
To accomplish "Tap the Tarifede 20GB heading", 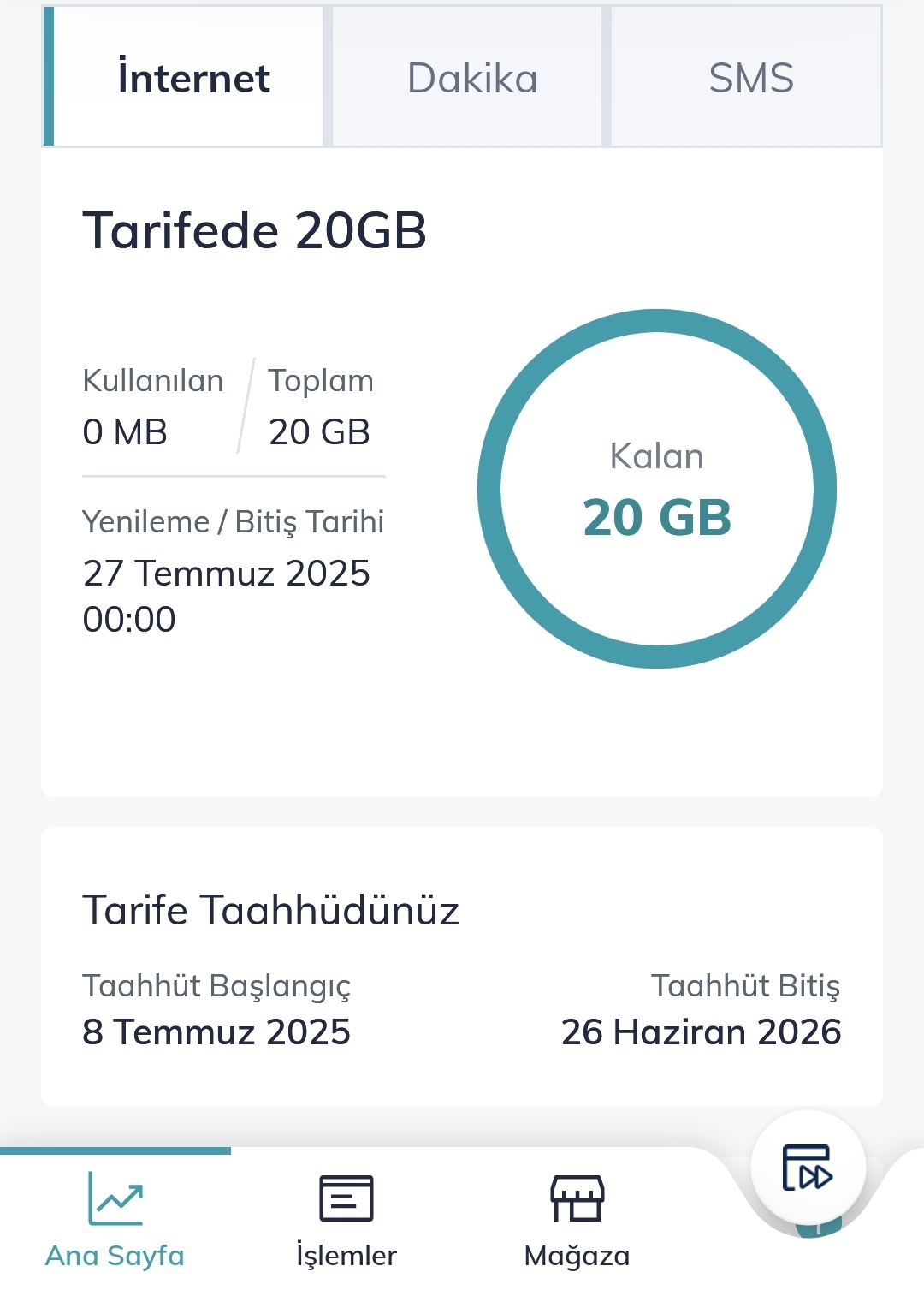I will pos(254,230).
